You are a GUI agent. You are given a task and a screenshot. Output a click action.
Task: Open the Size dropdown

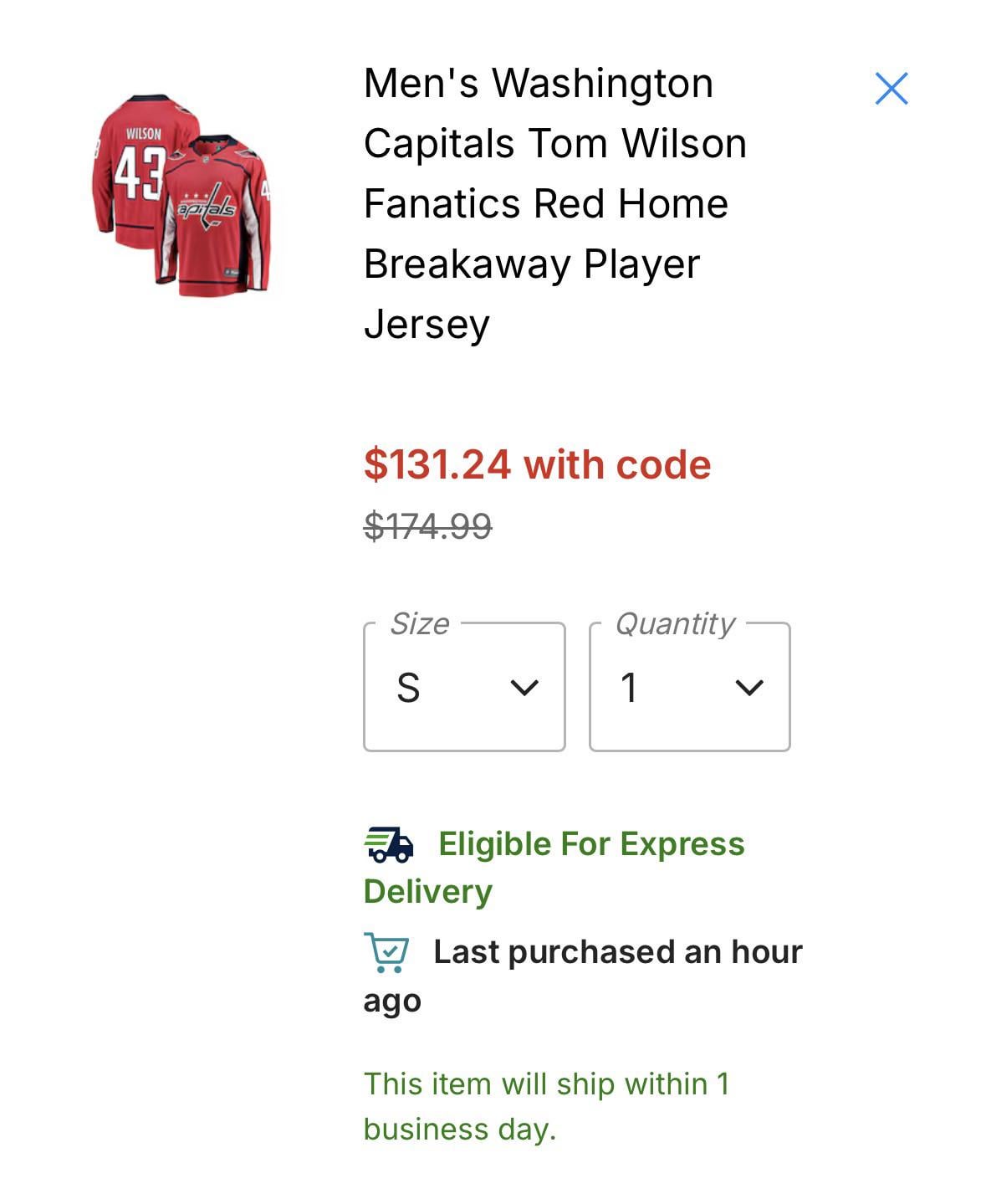pyautogui.click(x=464, y=687)
